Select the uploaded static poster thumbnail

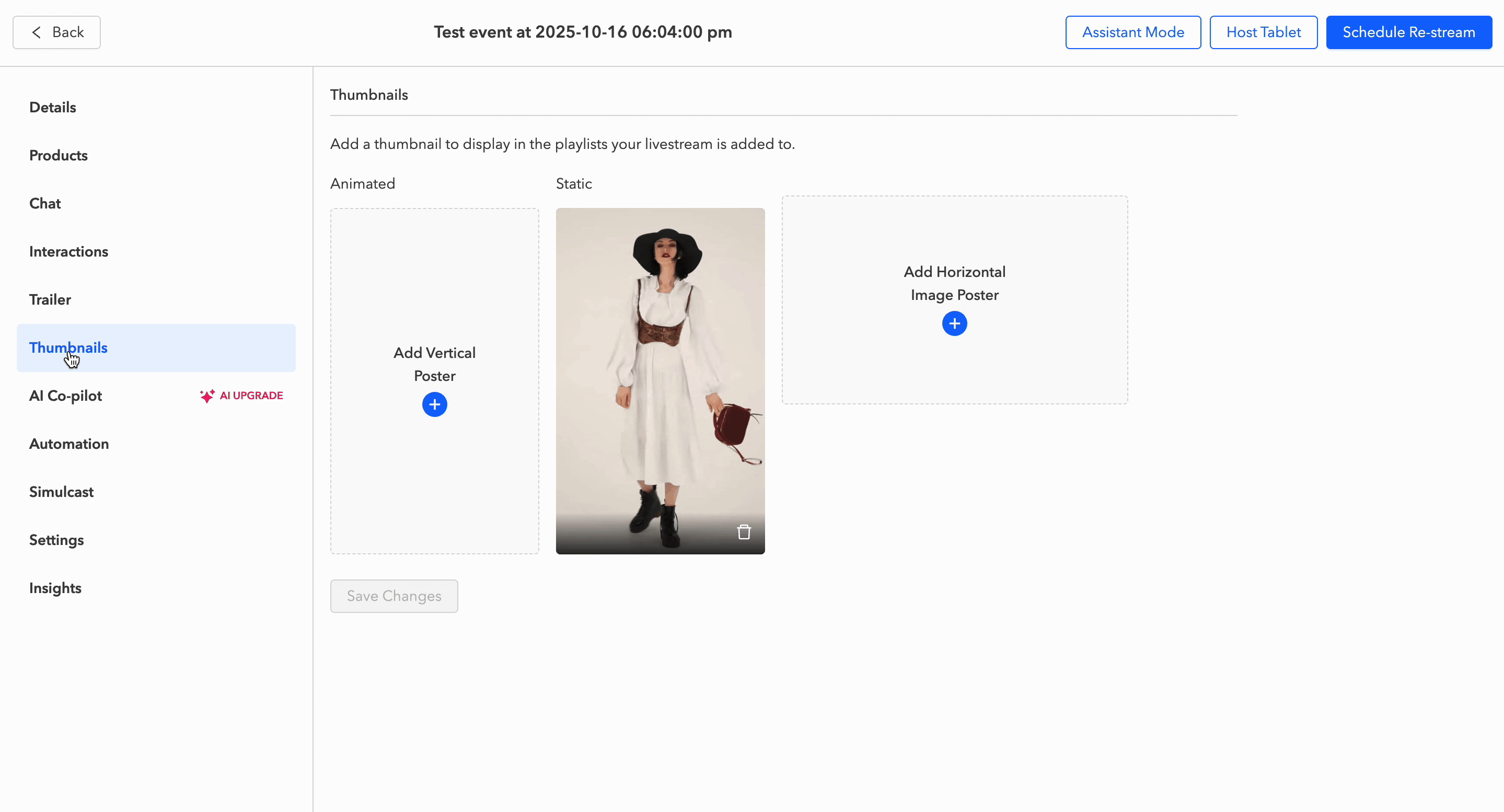click(x=660, y=362)
